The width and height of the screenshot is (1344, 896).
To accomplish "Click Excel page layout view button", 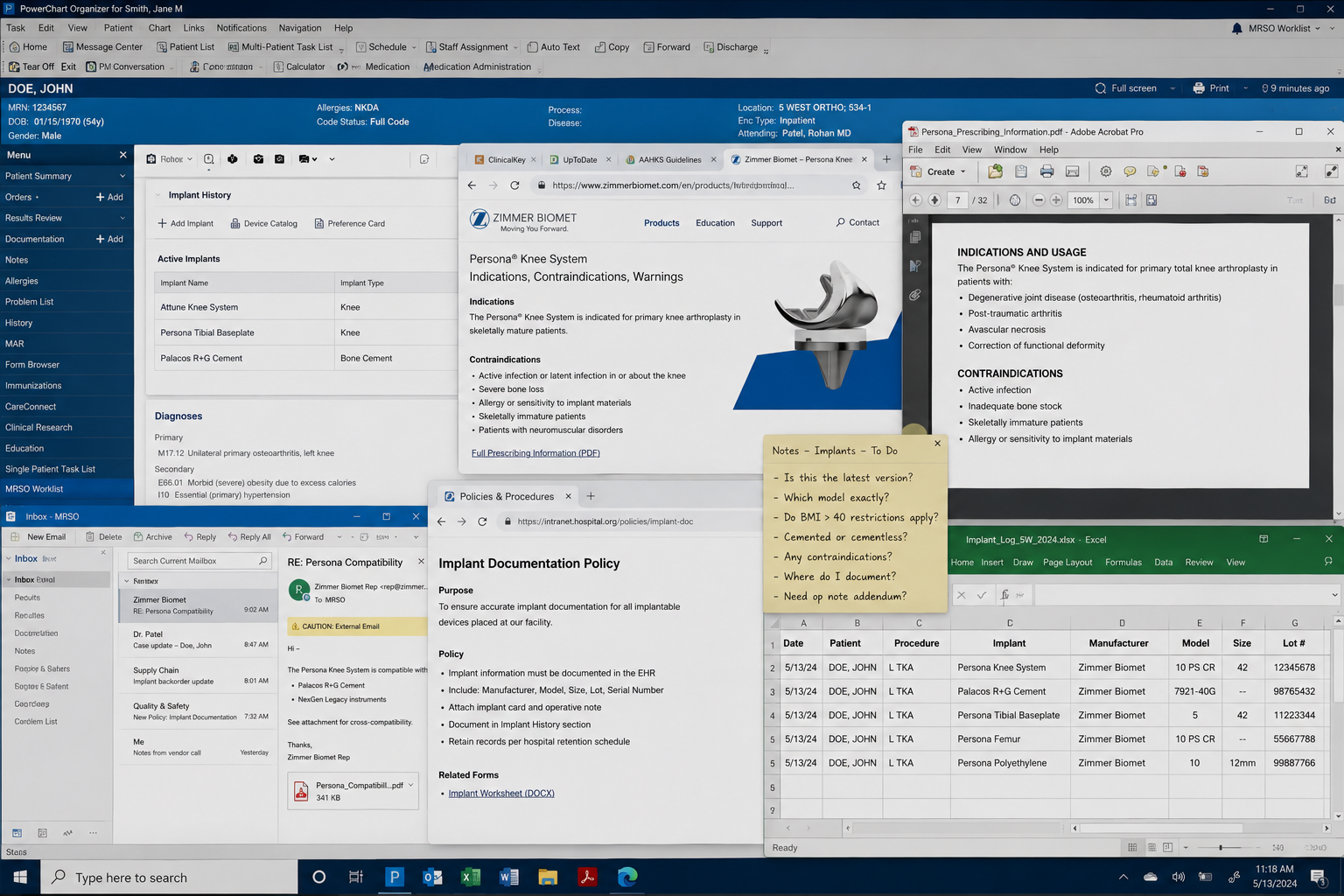I will pos(1151,848).
